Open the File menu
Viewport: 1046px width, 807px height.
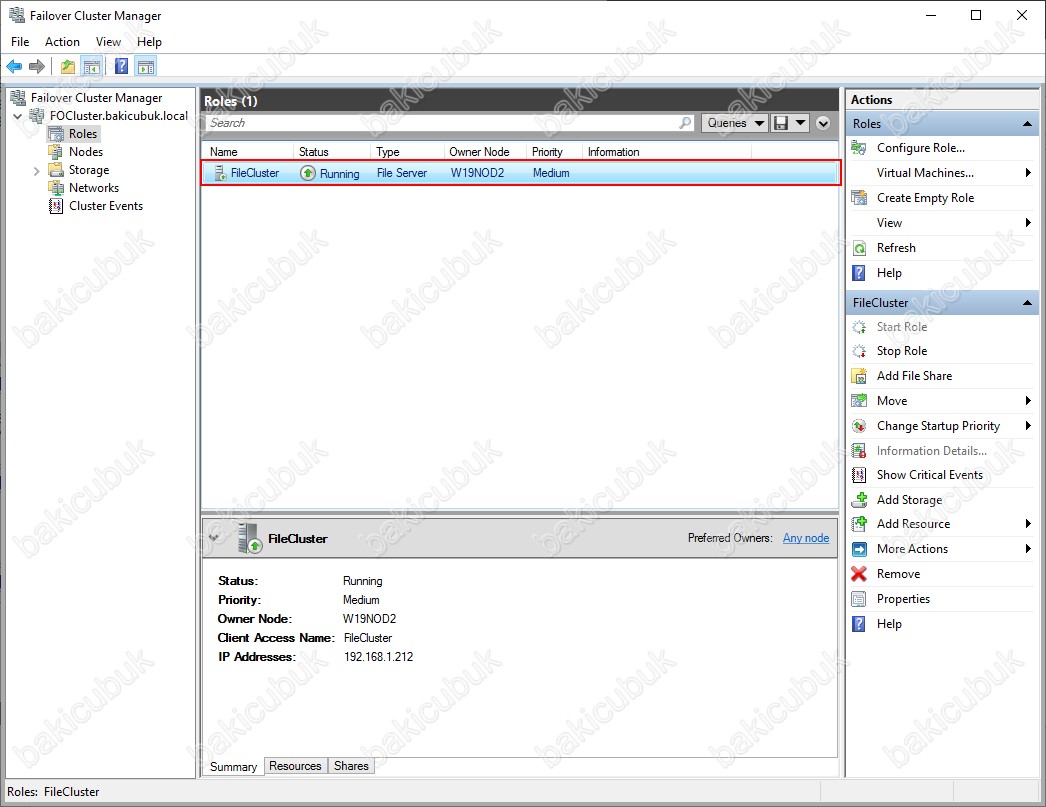click(x=20, y=41)
